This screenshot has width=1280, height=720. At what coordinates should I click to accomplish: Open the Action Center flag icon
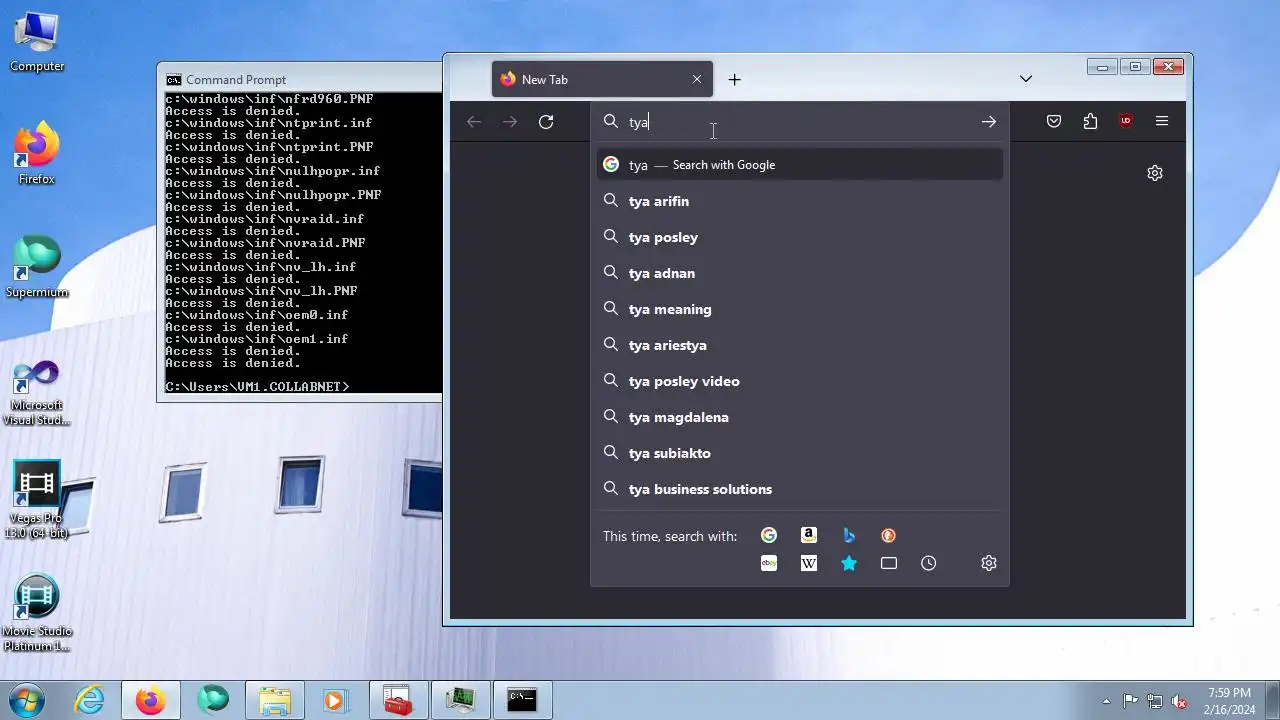click(x=1130, y=701)
